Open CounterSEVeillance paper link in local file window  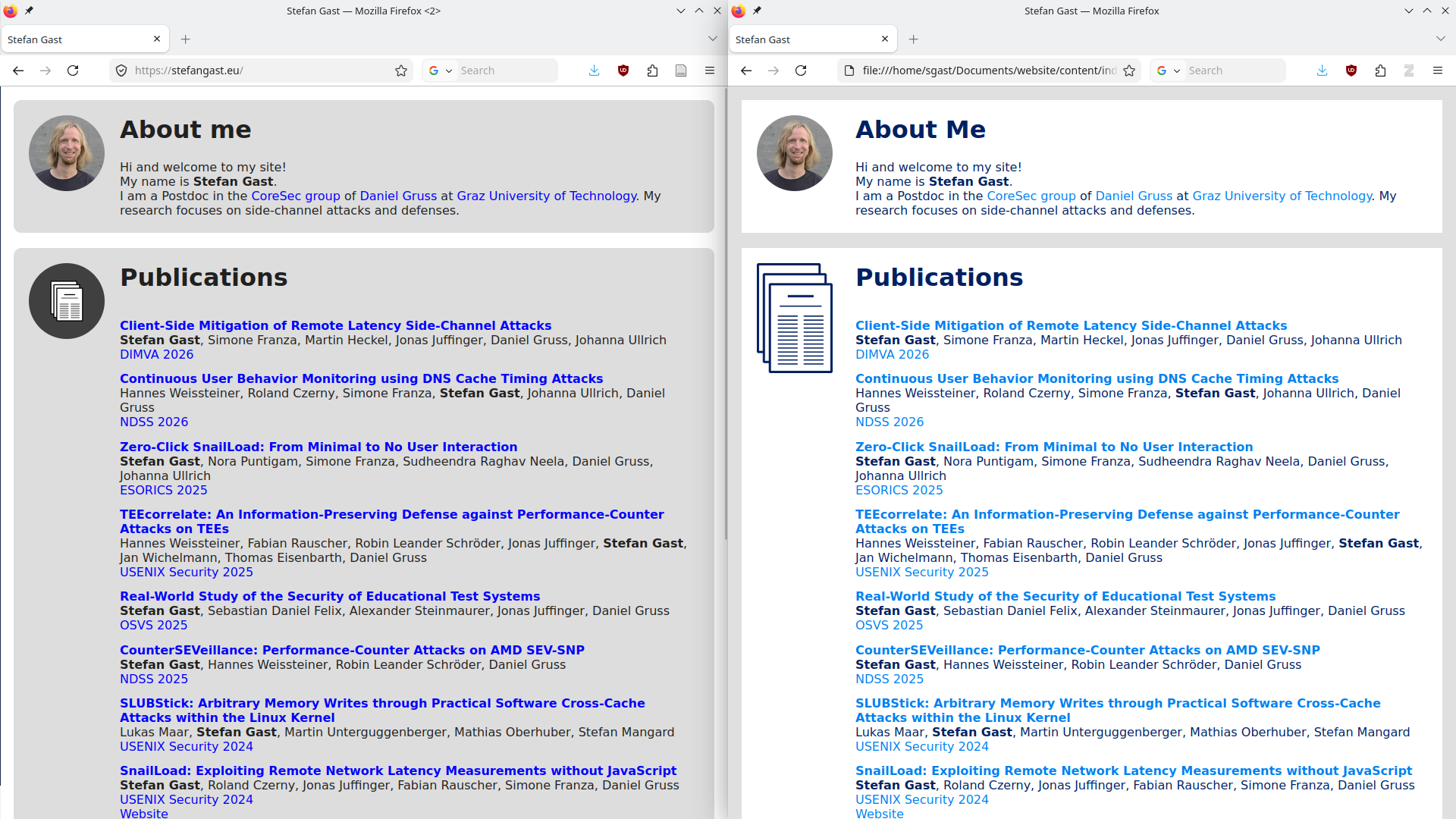click(1087, 650)
